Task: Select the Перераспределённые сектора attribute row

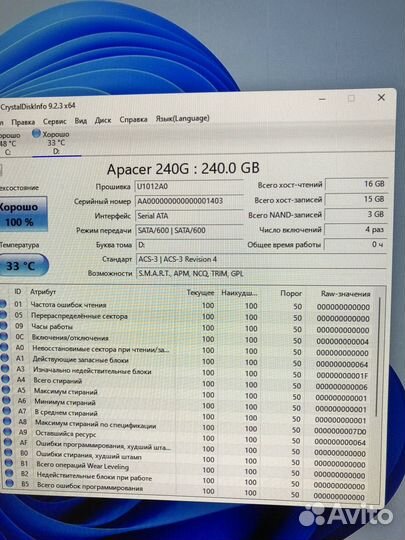Action: tap(186, 316)
